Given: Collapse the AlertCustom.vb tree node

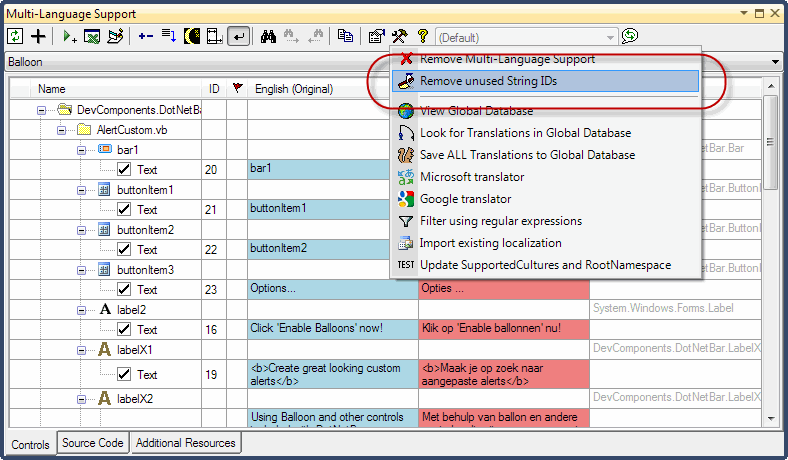Looking at the screenshot, I should coord(63,130).
